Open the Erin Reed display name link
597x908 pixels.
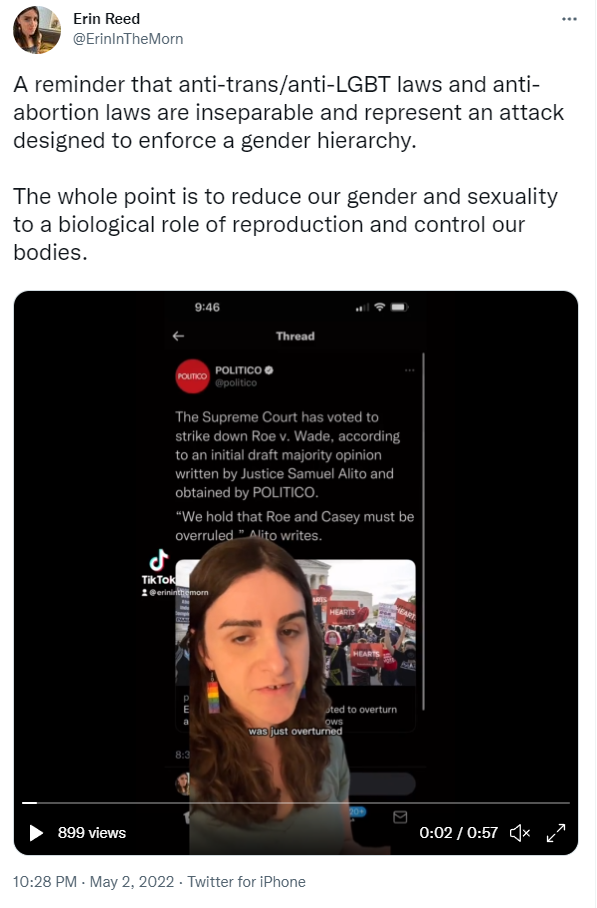[x=107, y=19]
